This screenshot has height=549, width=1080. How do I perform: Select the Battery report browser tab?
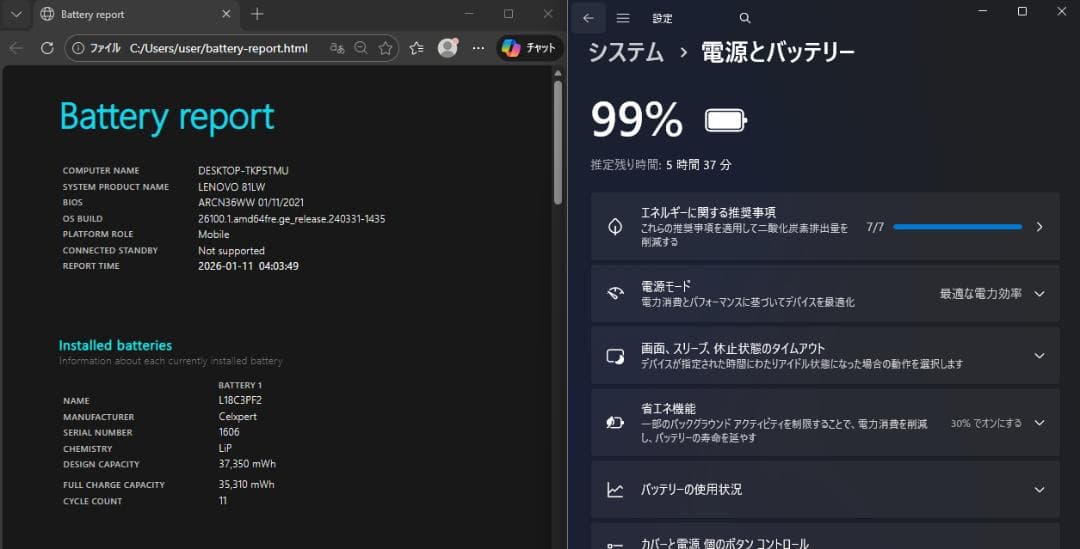pos(136,14)
